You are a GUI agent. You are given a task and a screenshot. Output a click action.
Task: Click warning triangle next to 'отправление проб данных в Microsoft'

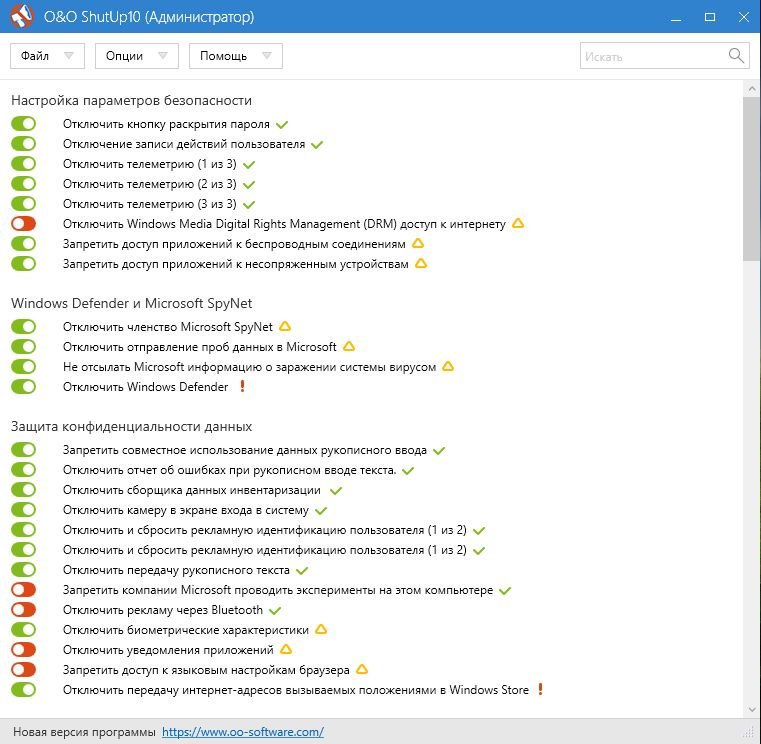[349, 346]
